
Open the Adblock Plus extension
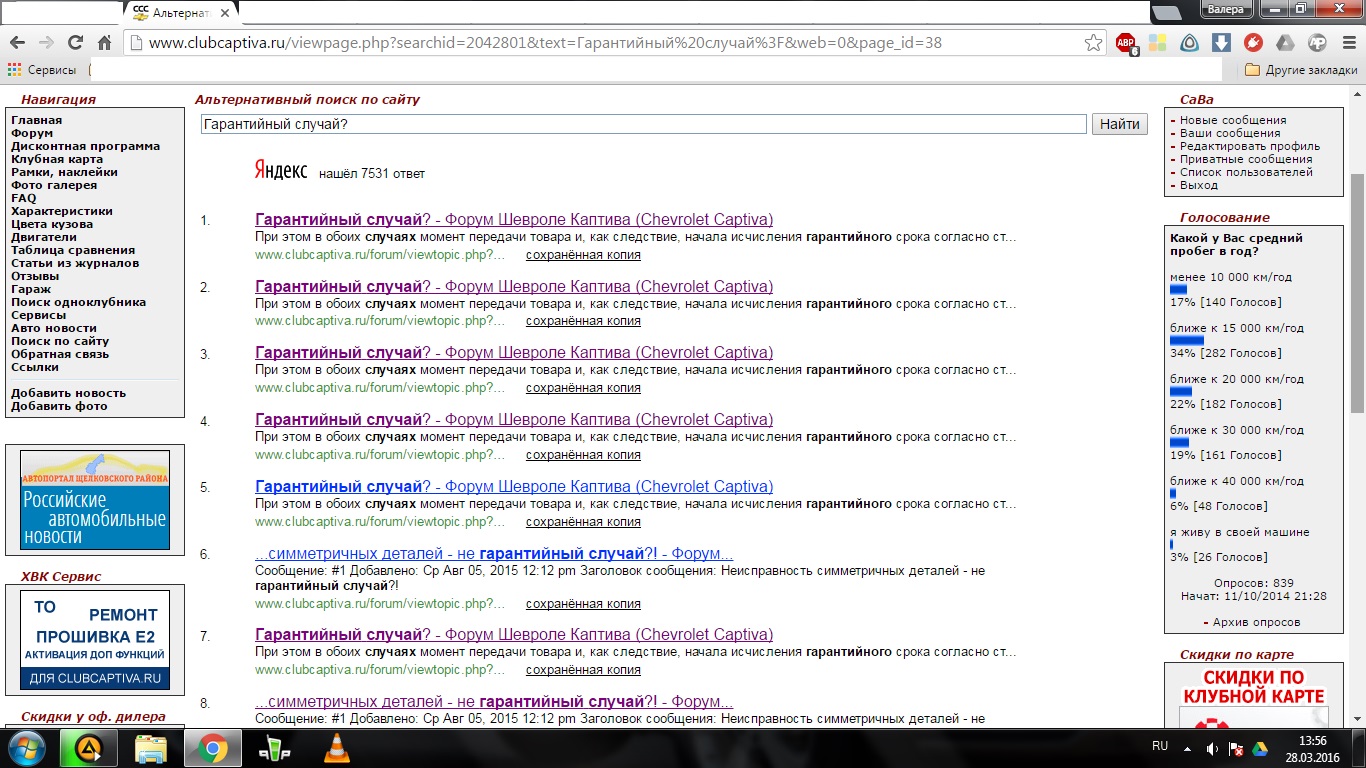point(1126,43)
